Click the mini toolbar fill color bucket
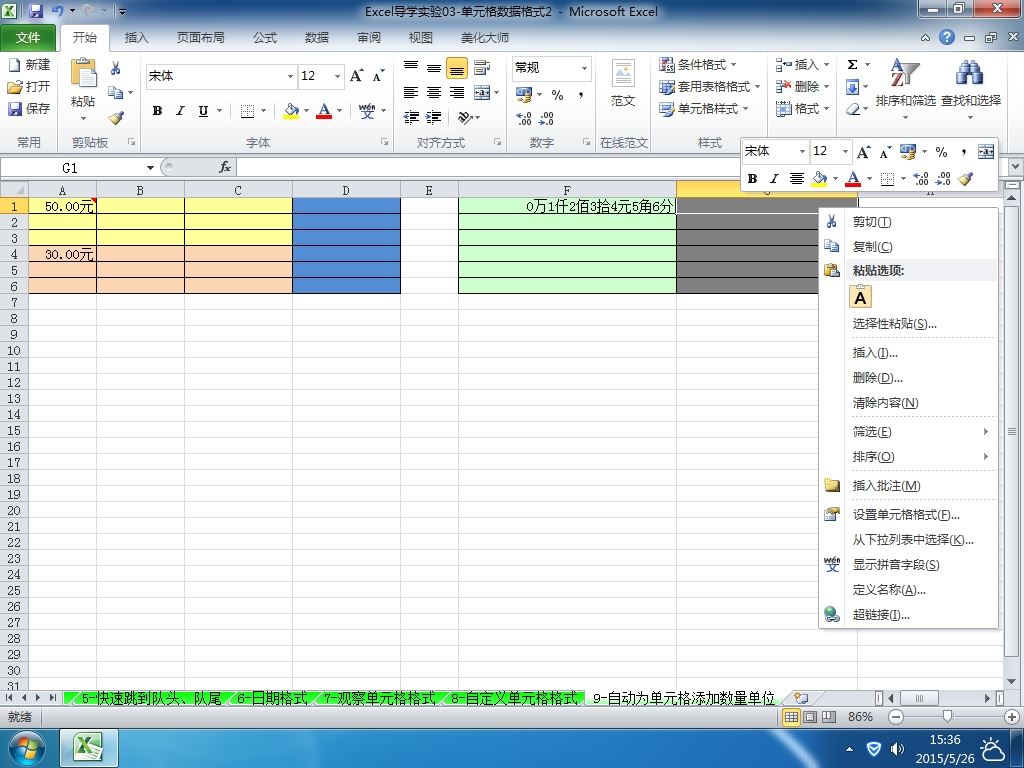The height and width of the screenshot is (768, 1024). point(819,178)
